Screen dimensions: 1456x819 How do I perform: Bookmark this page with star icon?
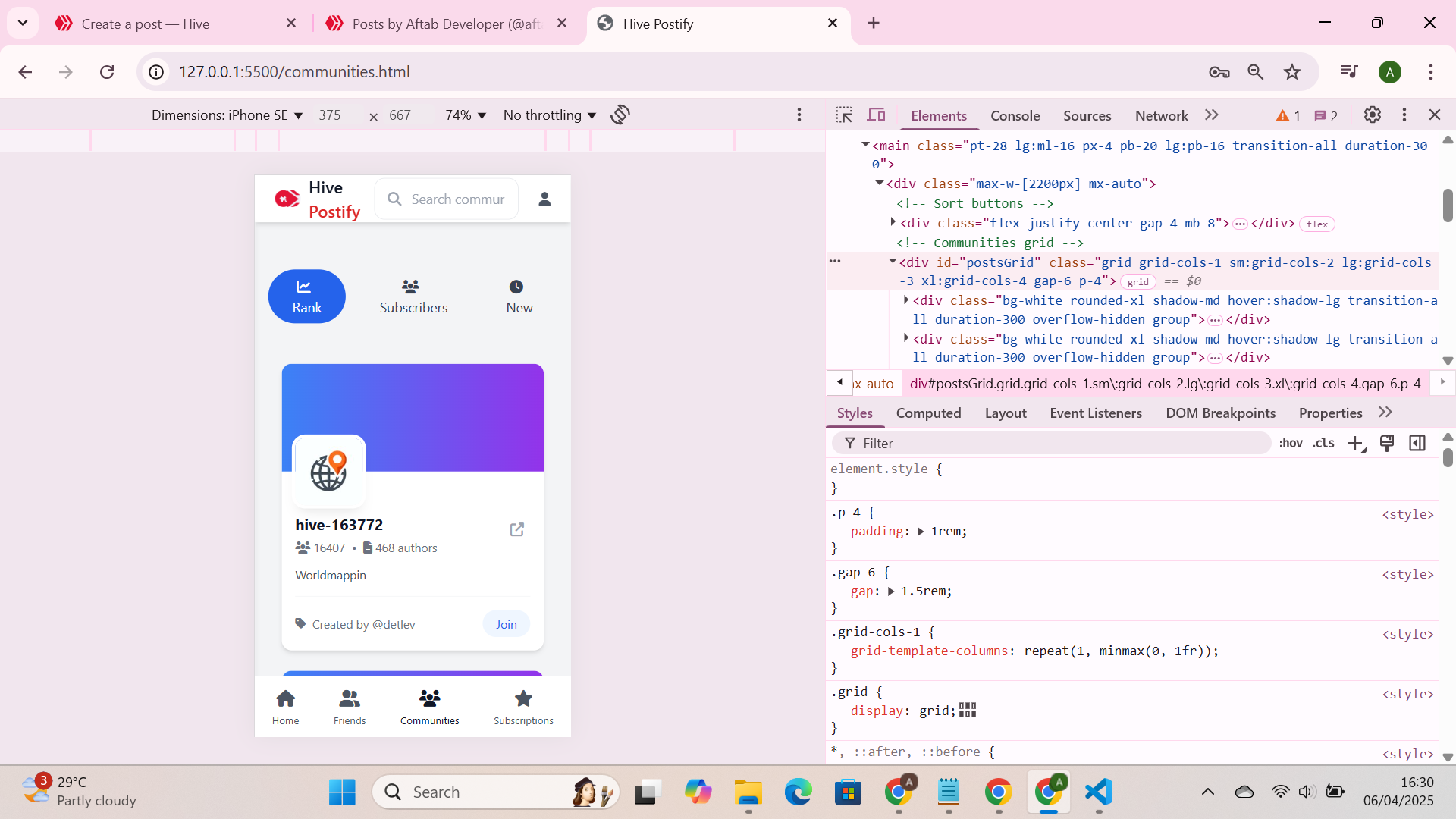(x=1292, y=72)
